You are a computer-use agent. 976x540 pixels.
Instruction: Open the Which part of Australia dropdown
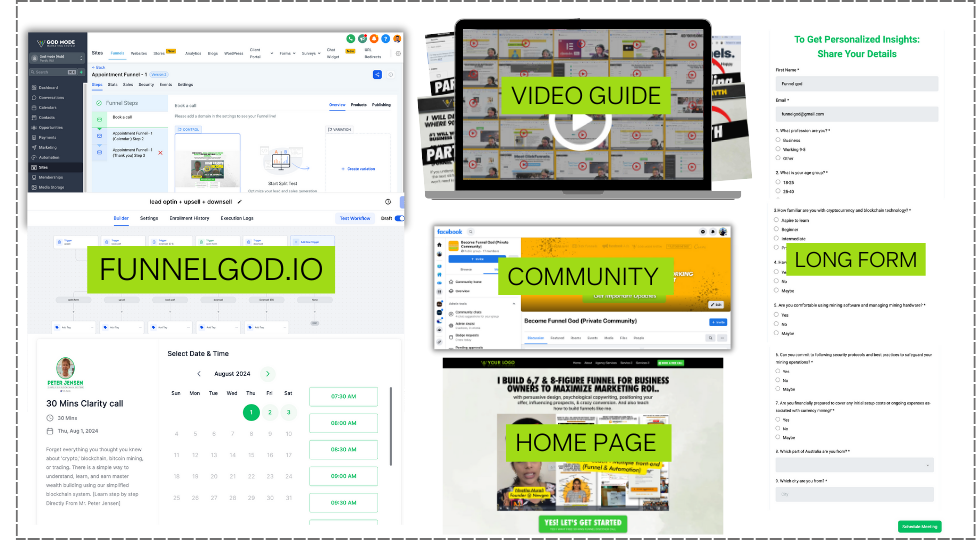coord(855,465)
